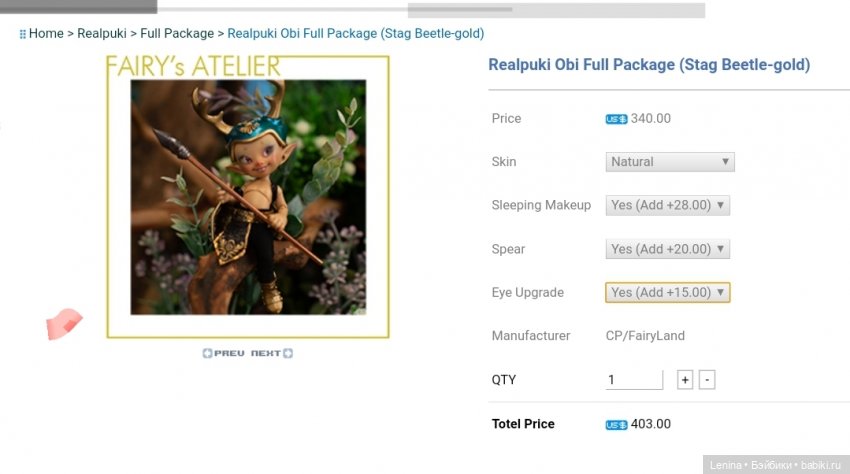Open the Realpuki breadcrumb link
This screenshot has width=850, height=474.
click(x=102, y=33)
